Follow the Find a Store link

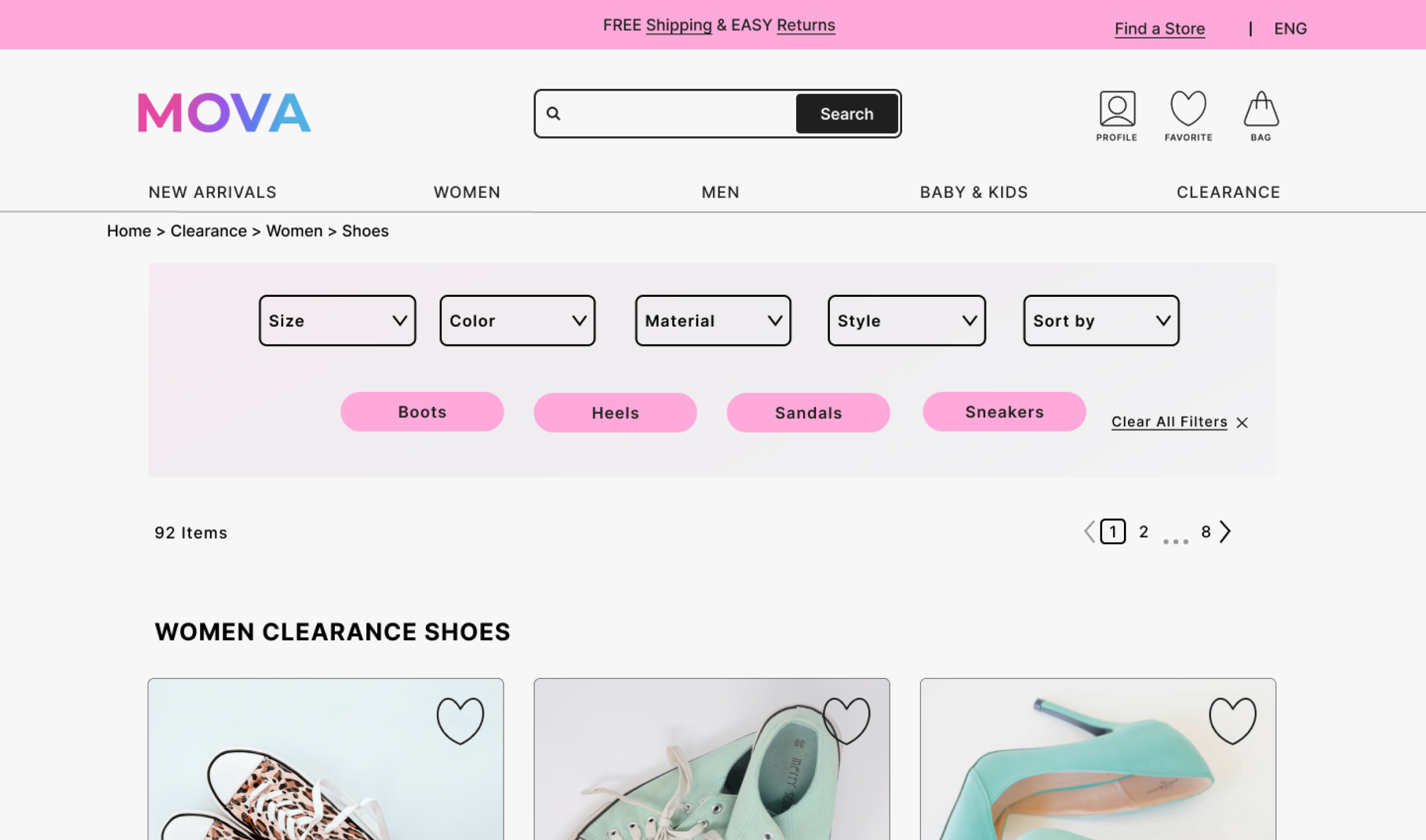click(1159, 29)
